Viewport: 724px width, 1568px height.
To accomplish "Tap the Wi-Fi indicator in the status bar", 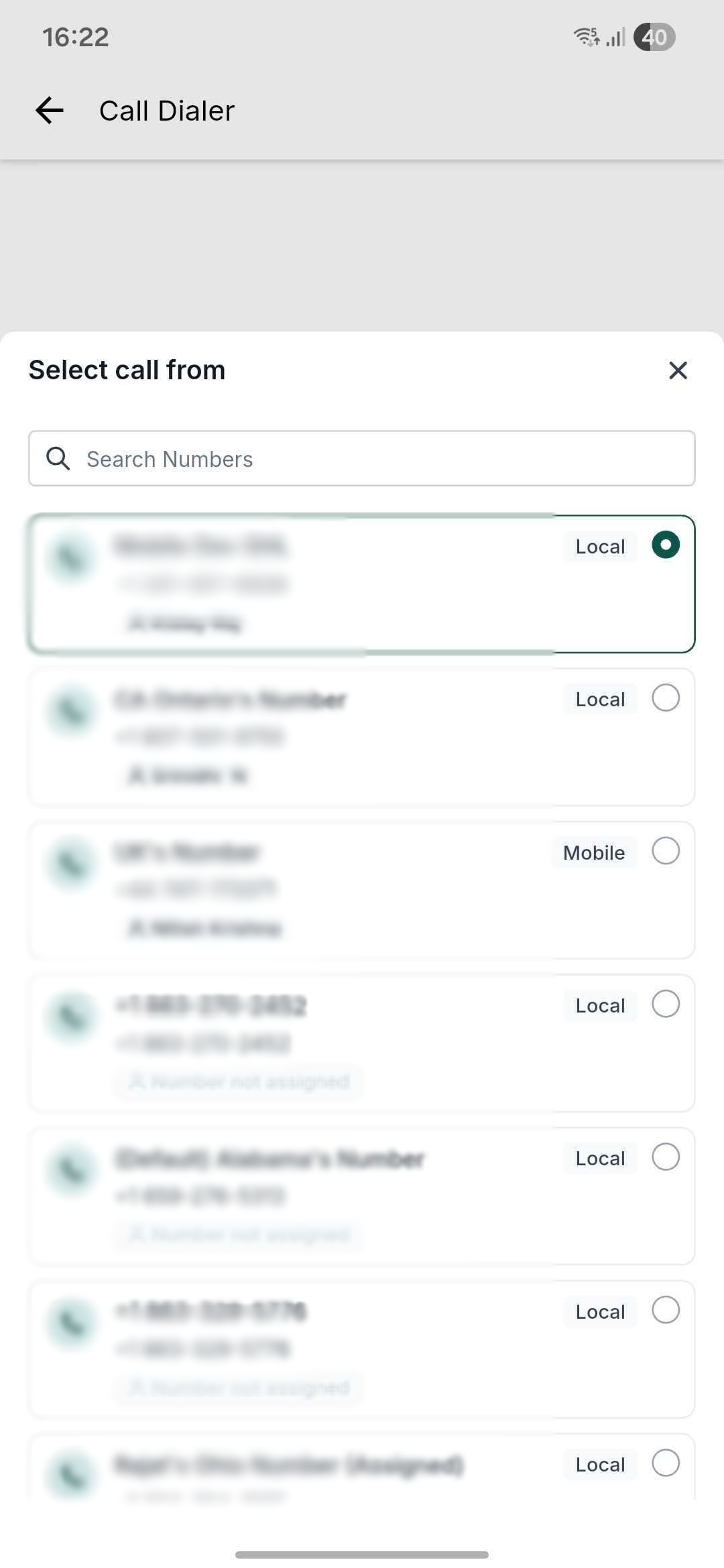I will pos(585,36).
